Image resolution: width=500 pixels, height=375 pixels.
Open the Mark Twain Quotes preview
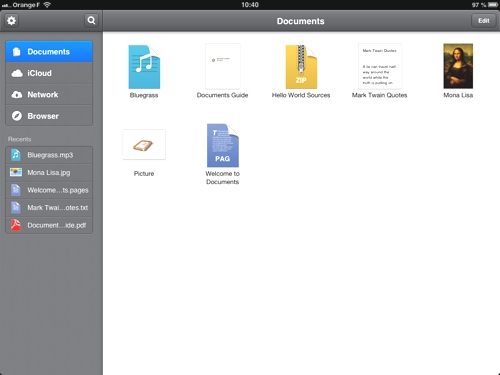tap(380, 66)
